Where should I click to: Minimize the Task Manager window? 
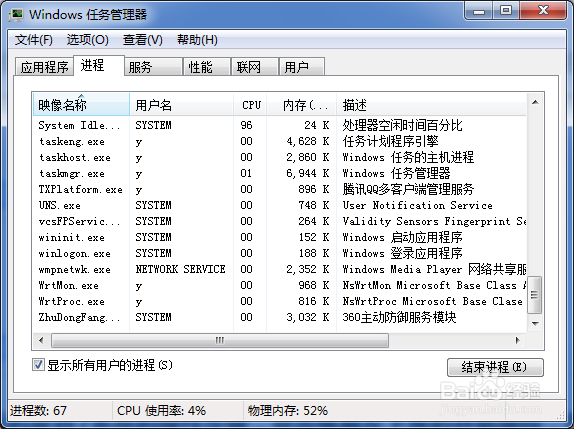click(478, 10)
